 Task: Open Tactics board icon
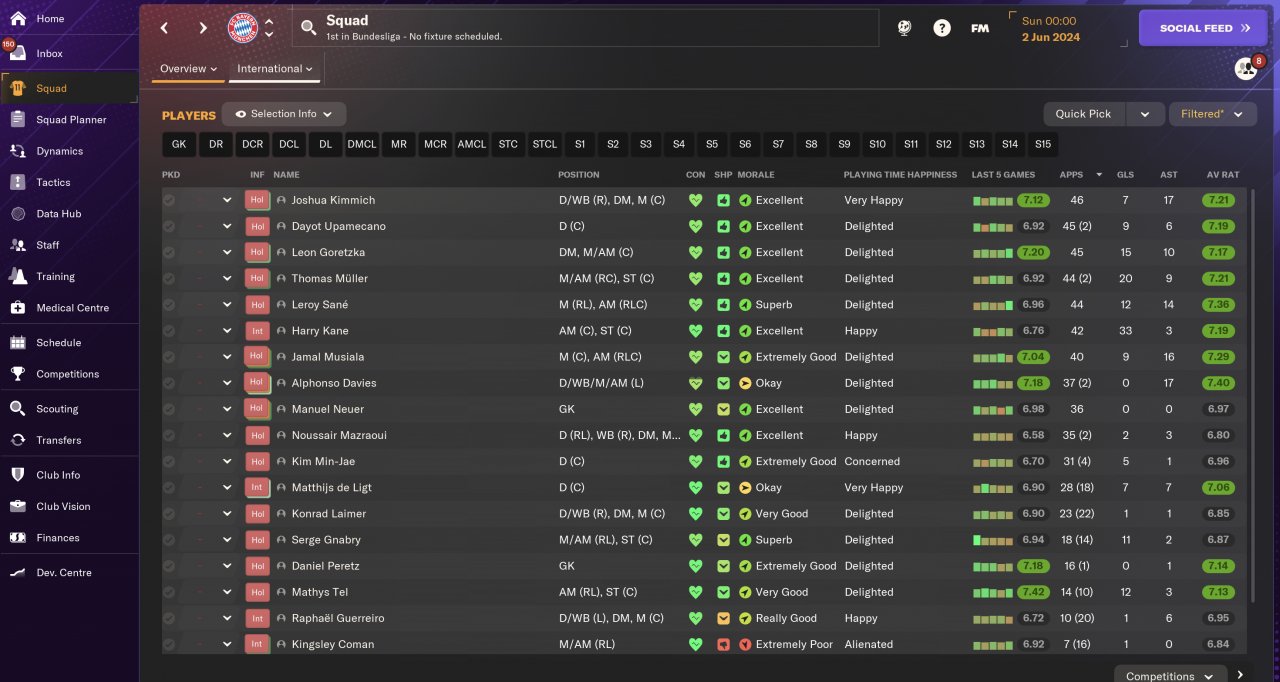tap(18, 182)
